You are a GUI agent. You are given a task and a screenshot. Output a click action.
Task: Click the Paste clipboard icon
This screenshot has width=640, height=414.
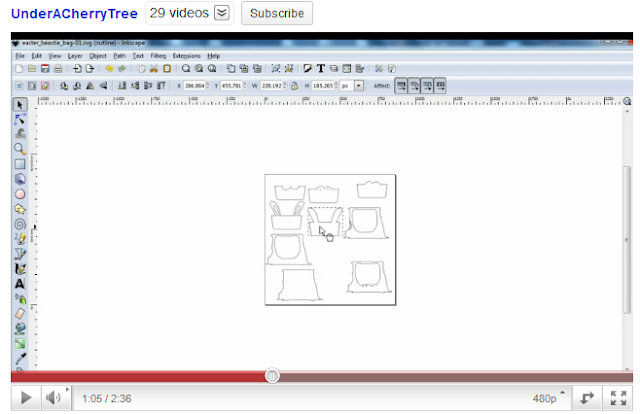(167, 69)
